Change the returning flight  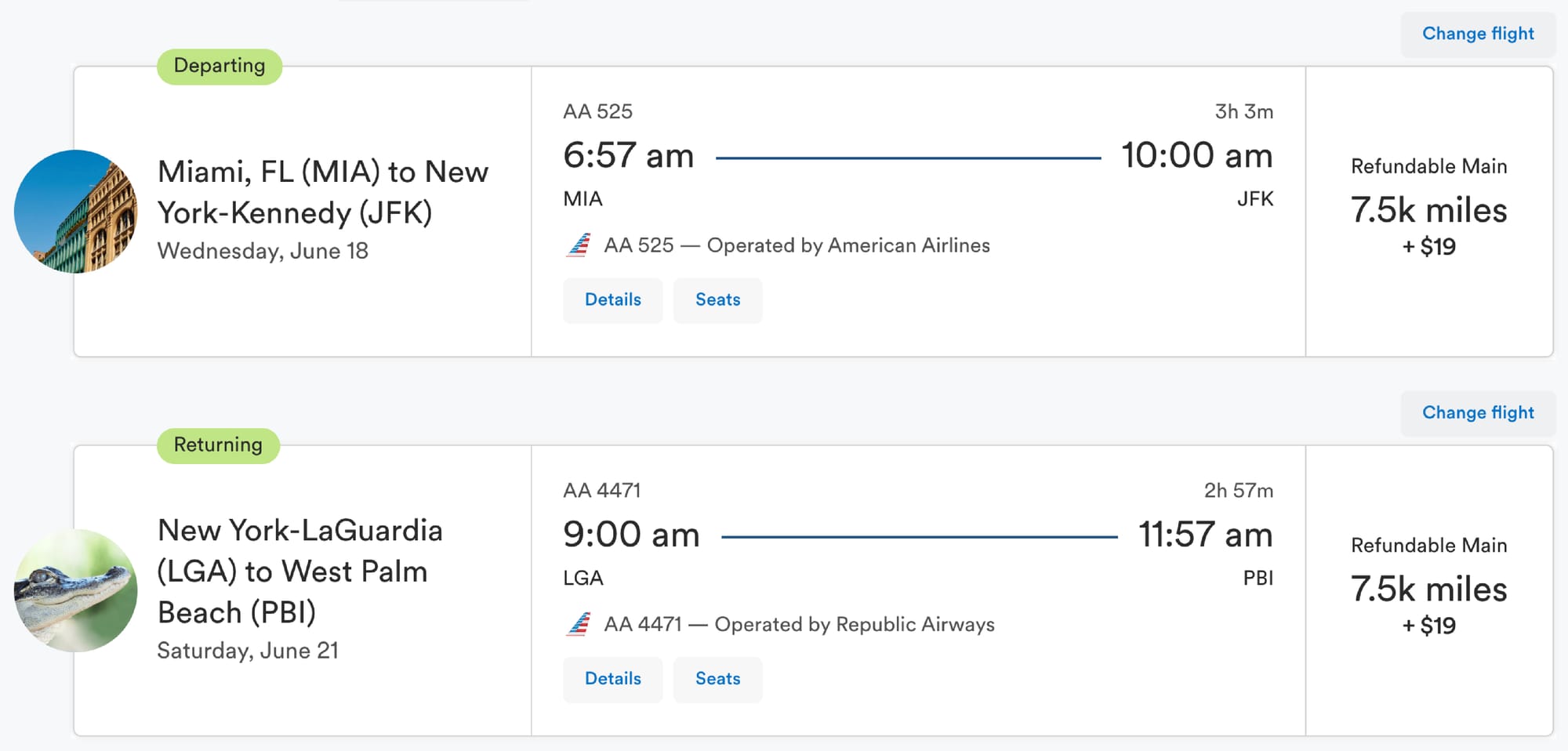(1477, 413)
